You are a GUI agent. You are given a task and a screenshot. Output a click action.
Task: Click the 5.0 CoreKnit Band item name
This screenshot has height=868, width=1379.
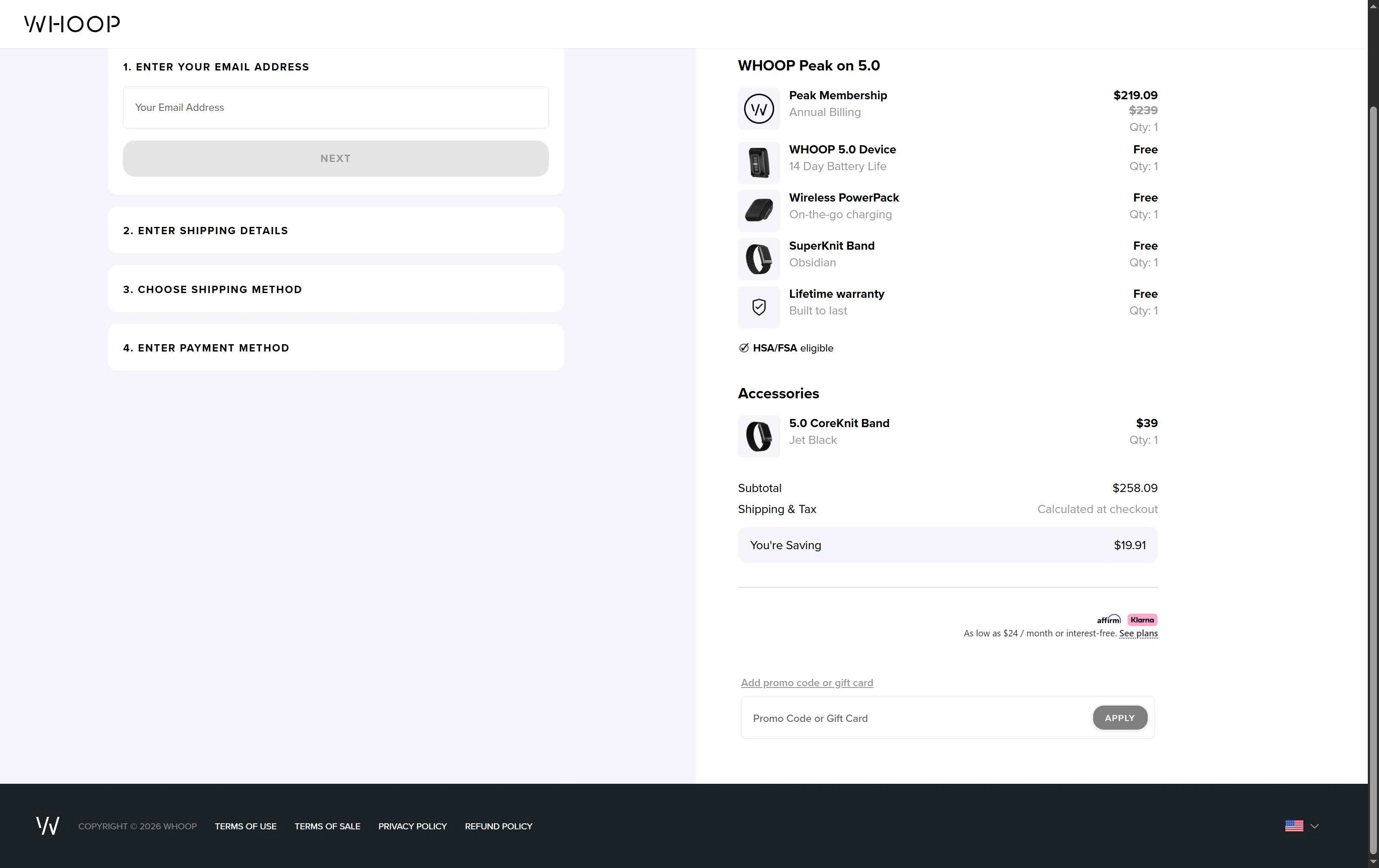pyautogui.click(x=839, y=423)
